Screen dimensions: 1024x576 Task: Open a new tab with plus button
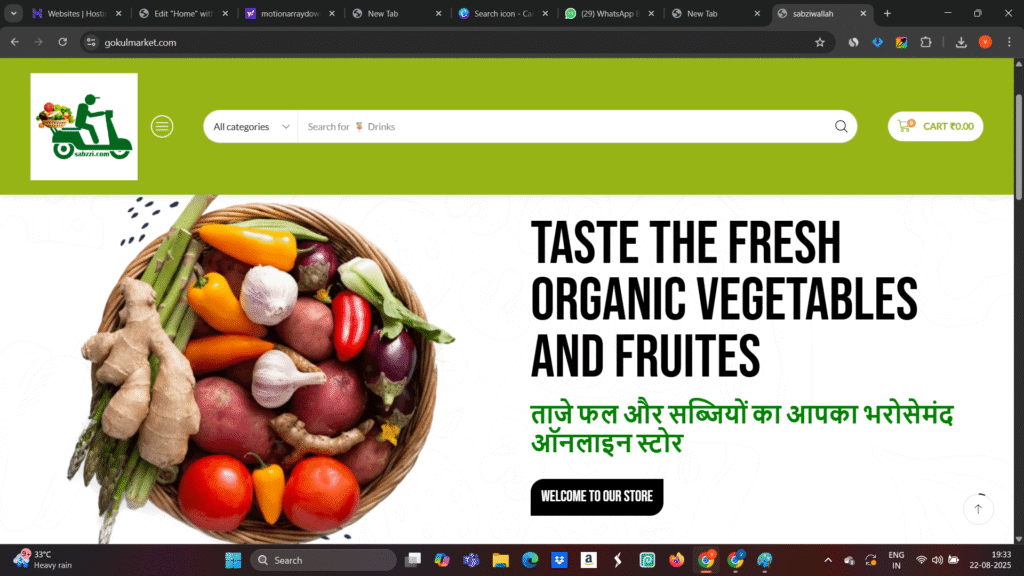(x=887, y=13)
